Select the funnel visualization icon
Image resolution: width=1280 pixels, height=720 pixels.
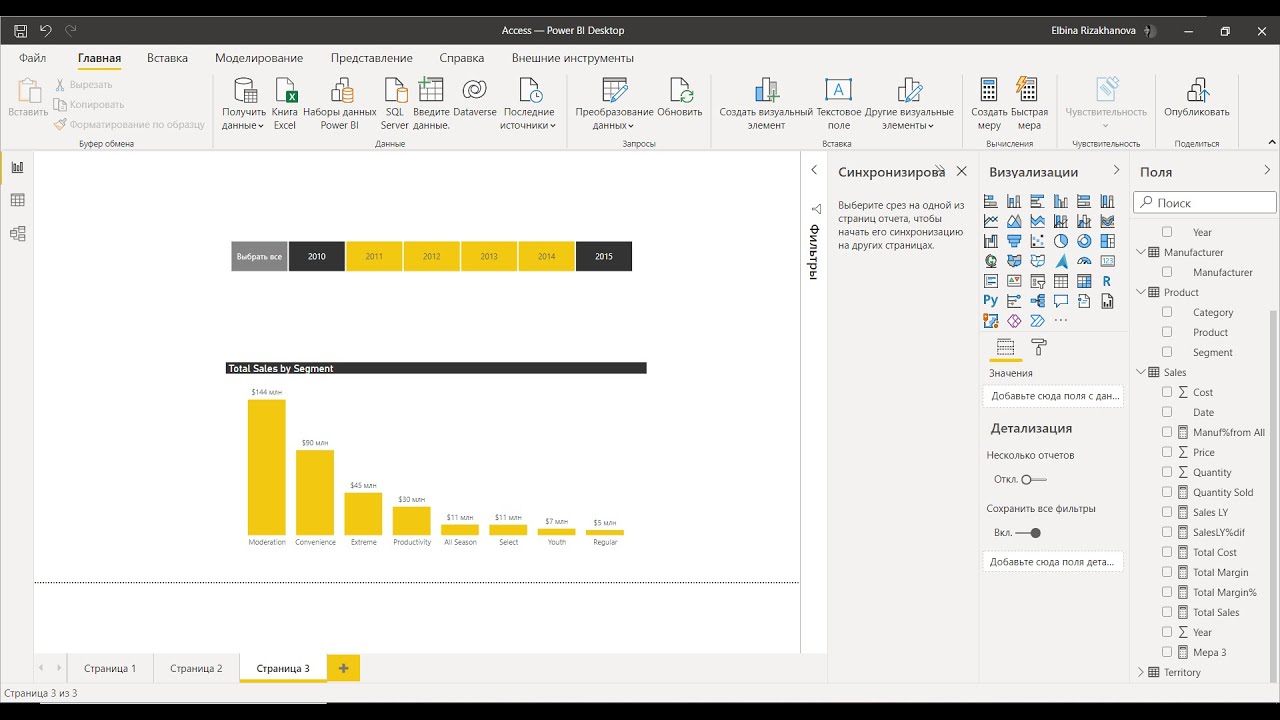pyautogui.click(x=1014, y=241)
